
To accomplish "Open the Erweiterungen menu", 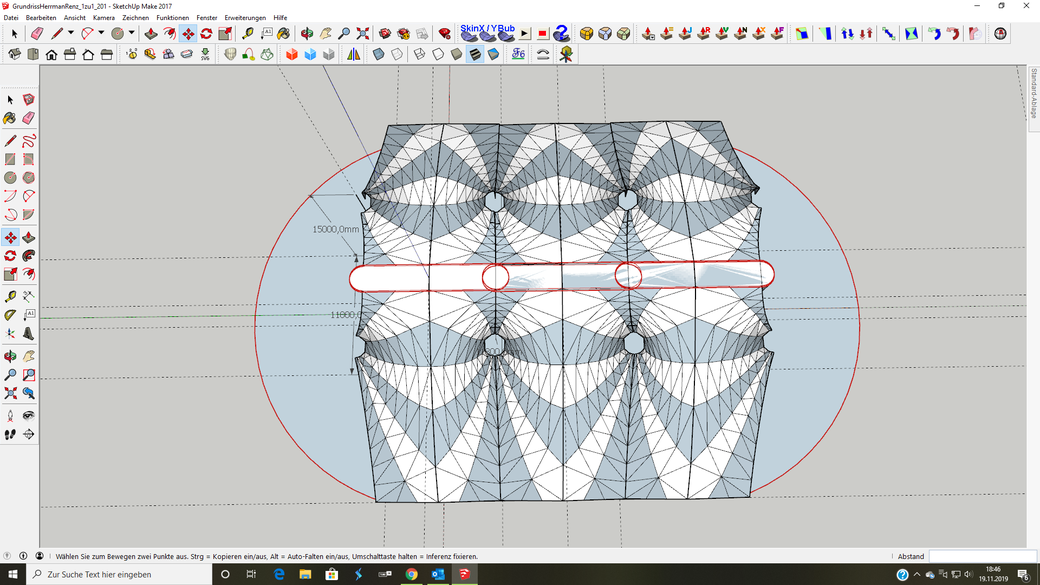I will pyautogui.click(x=245, y=18).
